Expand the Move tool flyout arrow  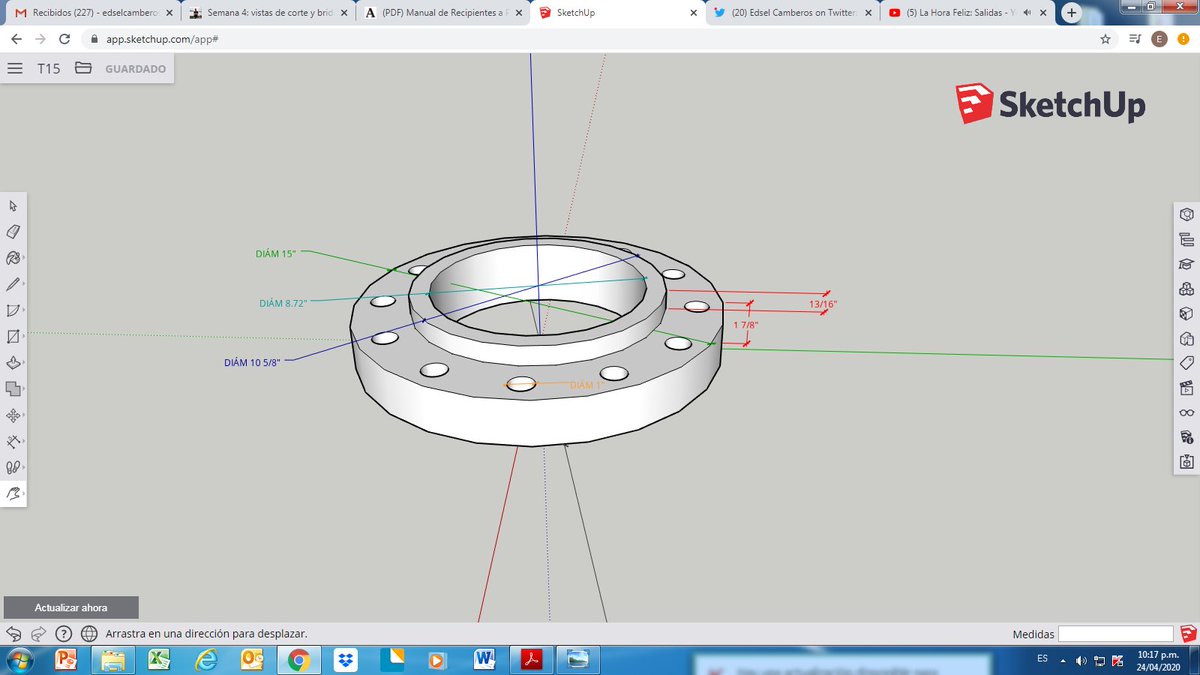pos(24,415)
